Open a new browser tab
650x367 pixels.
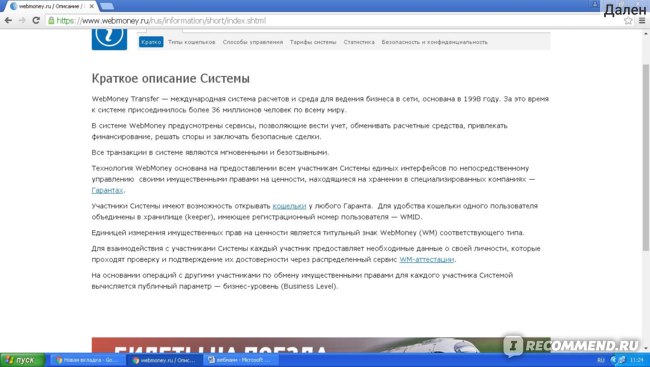tap(107, 6)
